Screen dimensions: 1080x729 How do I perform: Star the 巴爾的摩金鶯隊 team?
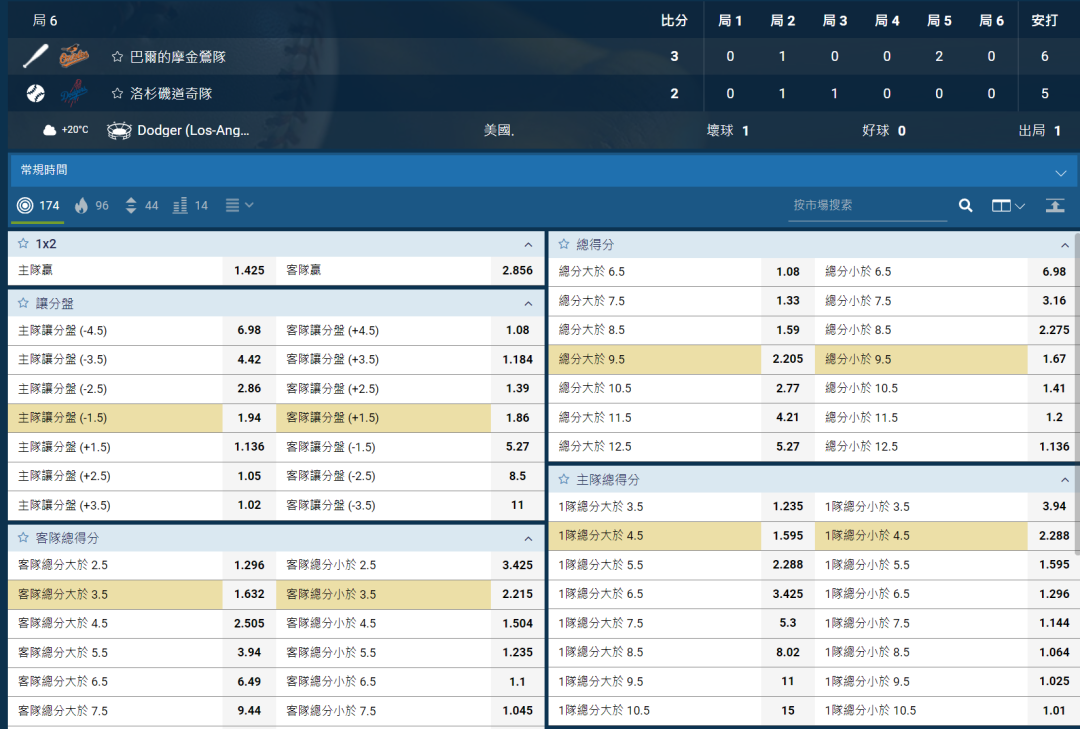click(x=117, y=57)
